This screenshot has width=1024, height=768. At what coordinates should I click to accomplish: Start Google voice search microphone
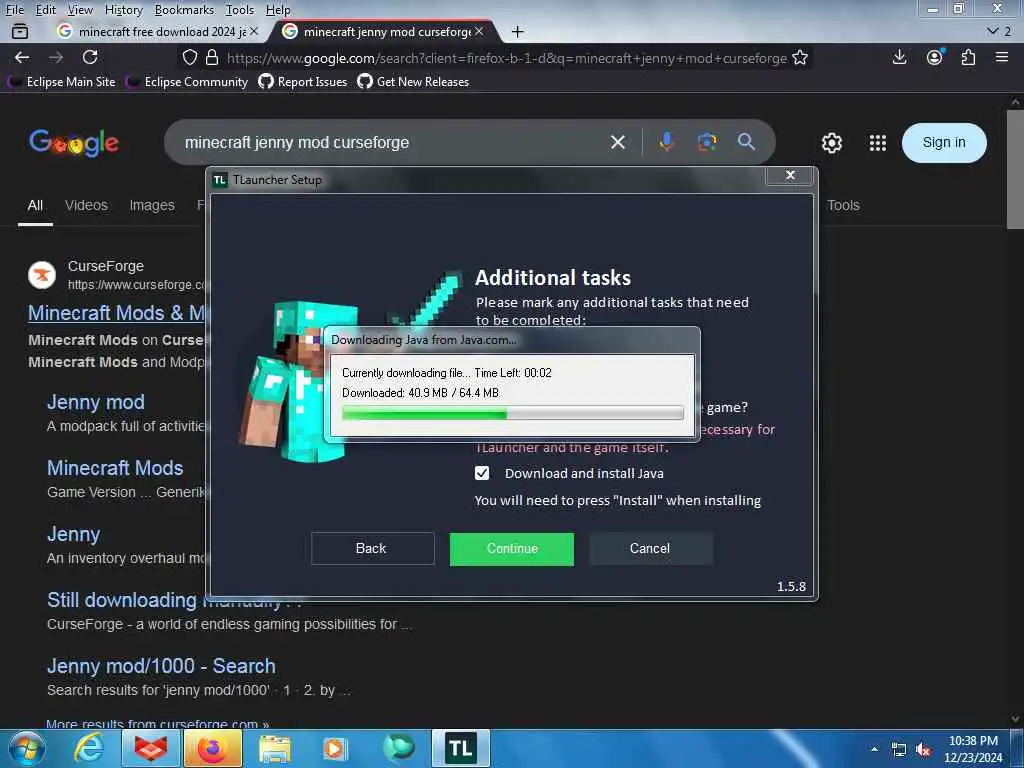666,142
